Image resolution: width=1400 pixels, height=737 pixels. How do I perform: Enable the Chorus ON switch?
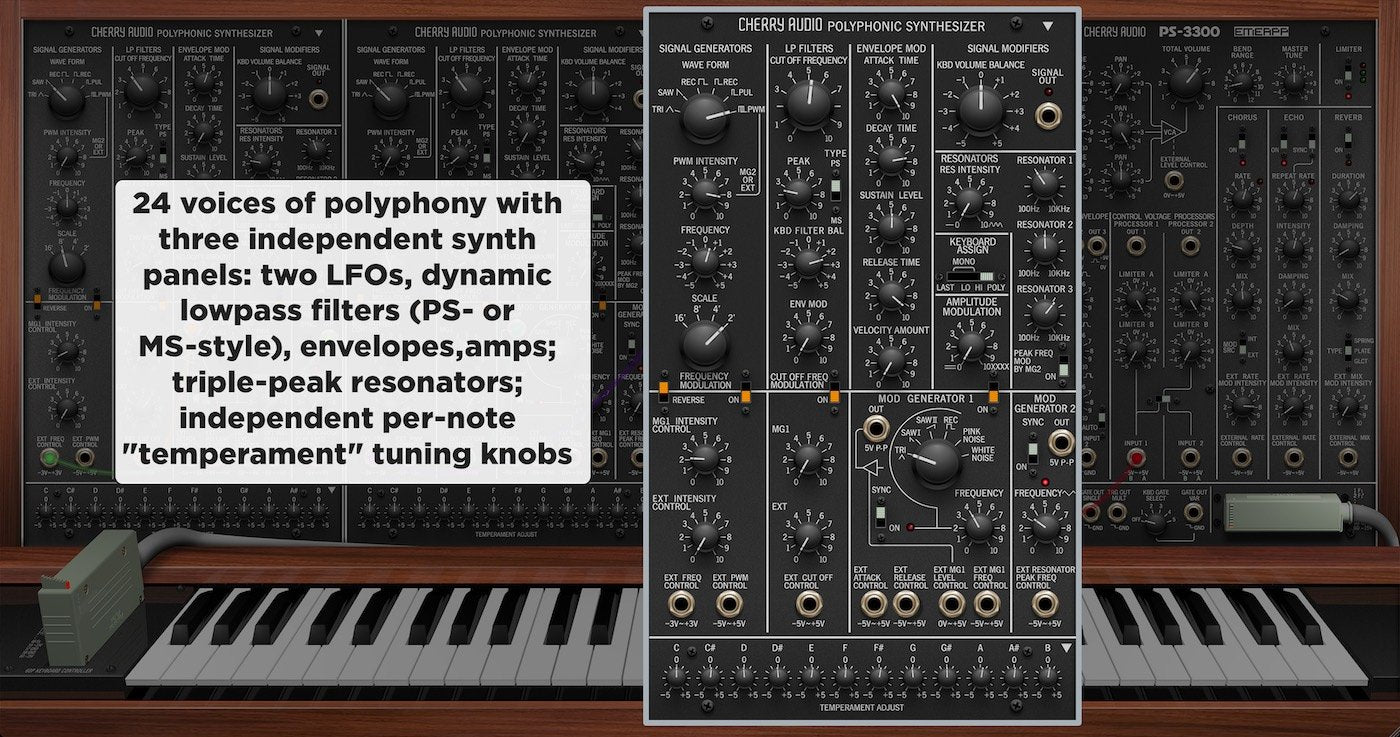[x=1242, y=142]
